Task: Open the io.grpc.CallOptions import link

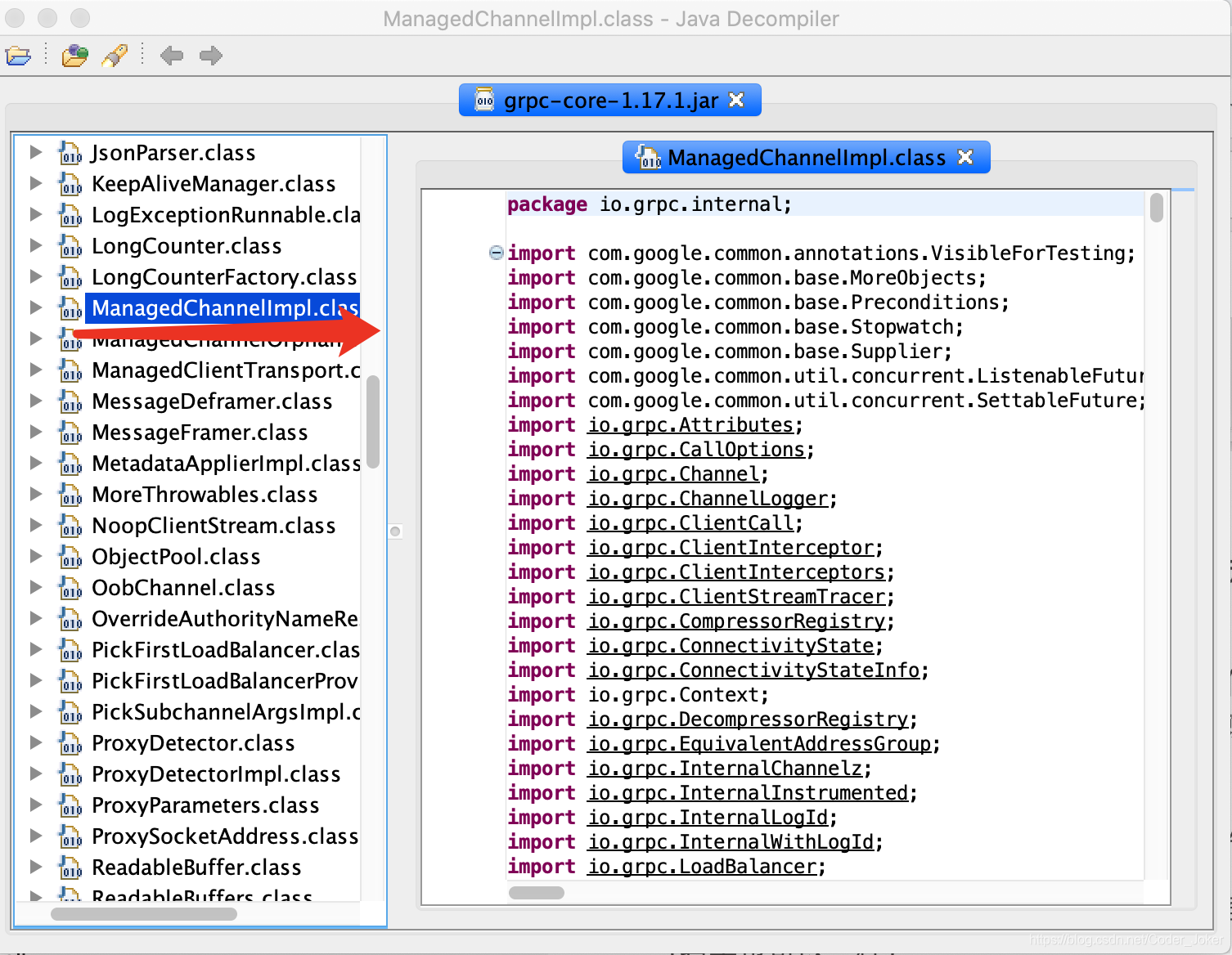Action: (696, 450)
